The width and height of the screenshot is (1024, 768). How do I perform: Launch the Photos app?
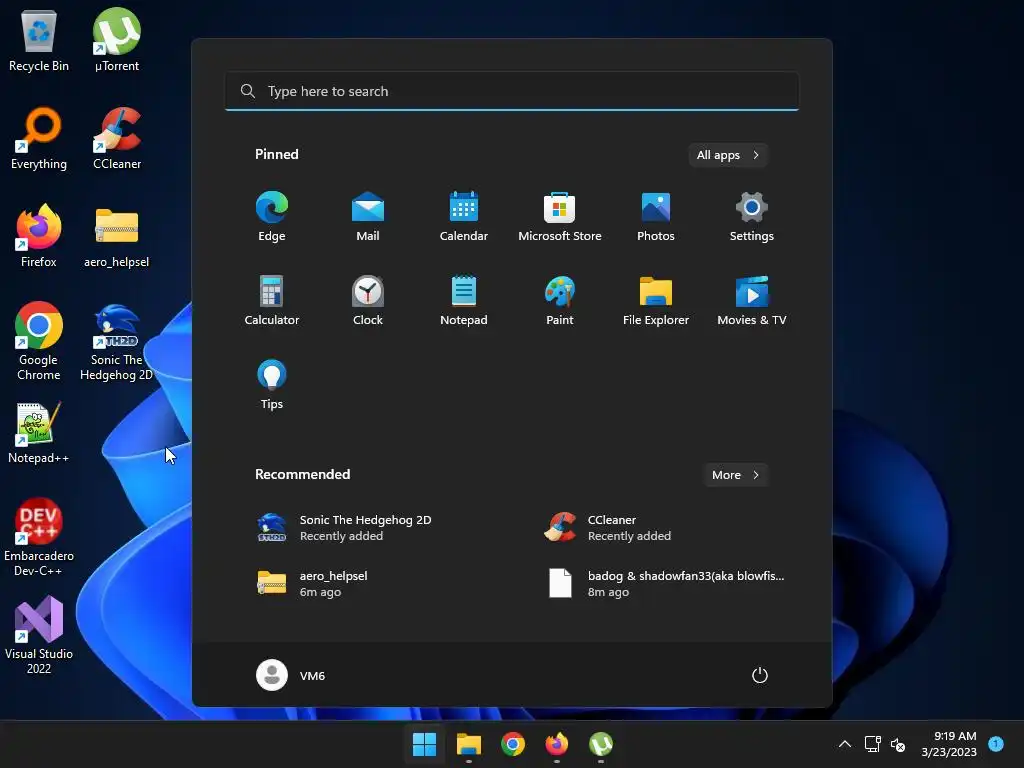pos(656,216)
